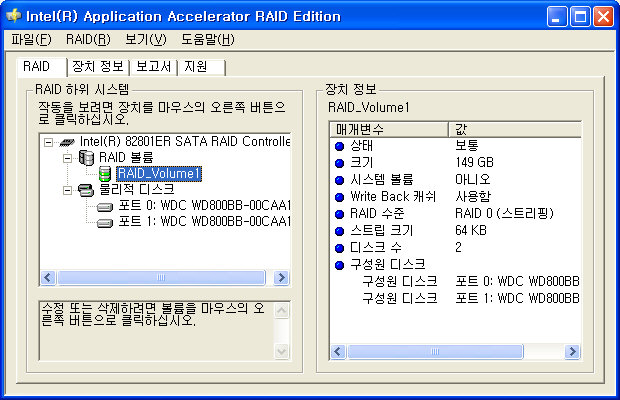Click member disk value 포트 0: WDC WD800BB
The height and width of the screenshot is (400, 620).
518,282
